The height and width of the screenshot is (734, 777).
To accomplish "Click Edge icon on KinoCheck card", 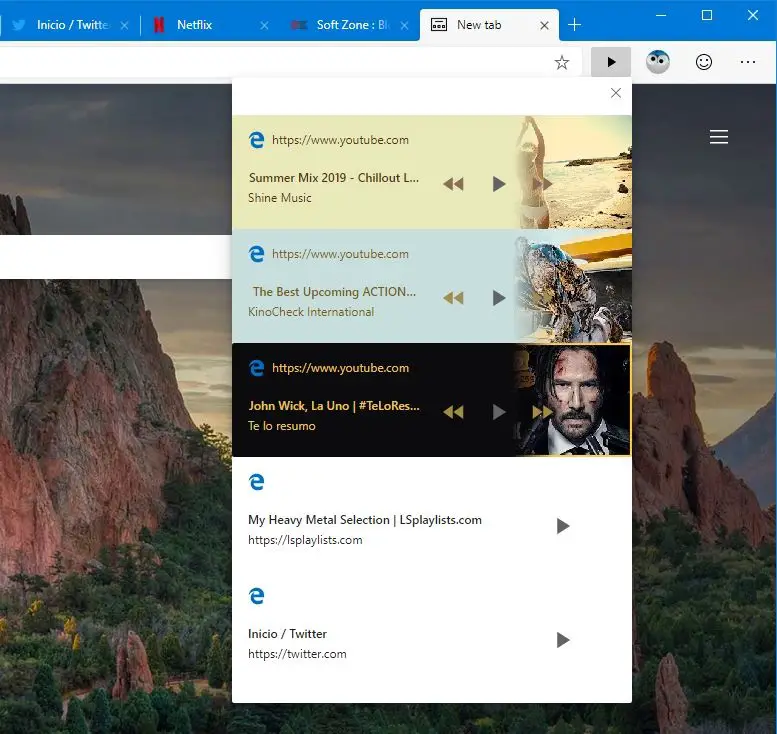I will click(x=256, y=254).
